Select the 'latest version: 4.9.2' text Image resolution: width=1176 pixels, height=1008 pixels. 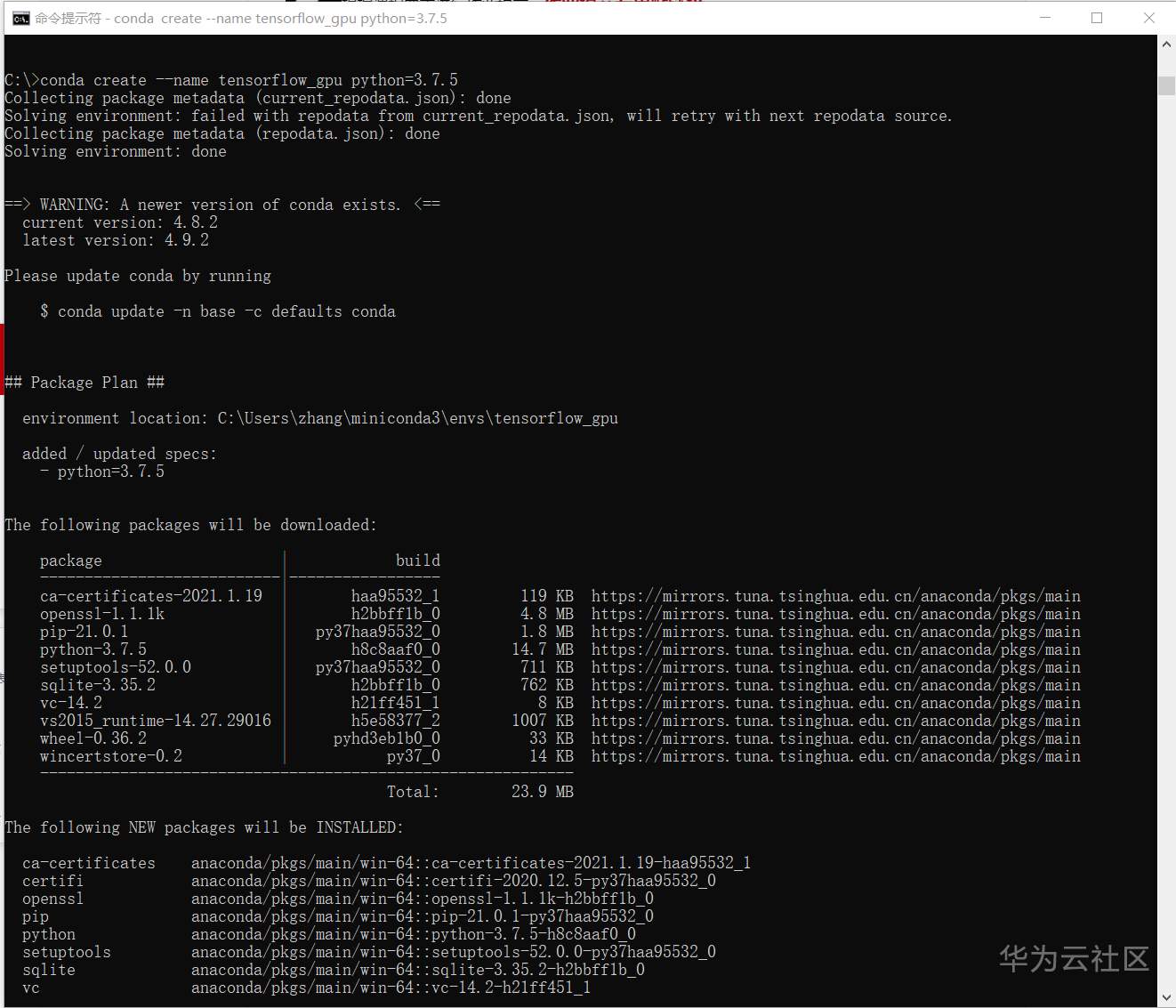[x=116, y=240]
